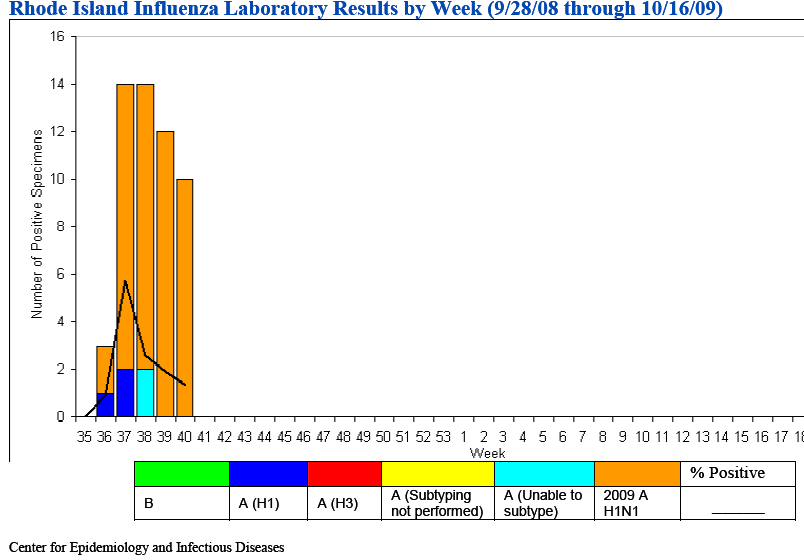
Task: Click the green B legend swatch
Action: tap(181, 473)
